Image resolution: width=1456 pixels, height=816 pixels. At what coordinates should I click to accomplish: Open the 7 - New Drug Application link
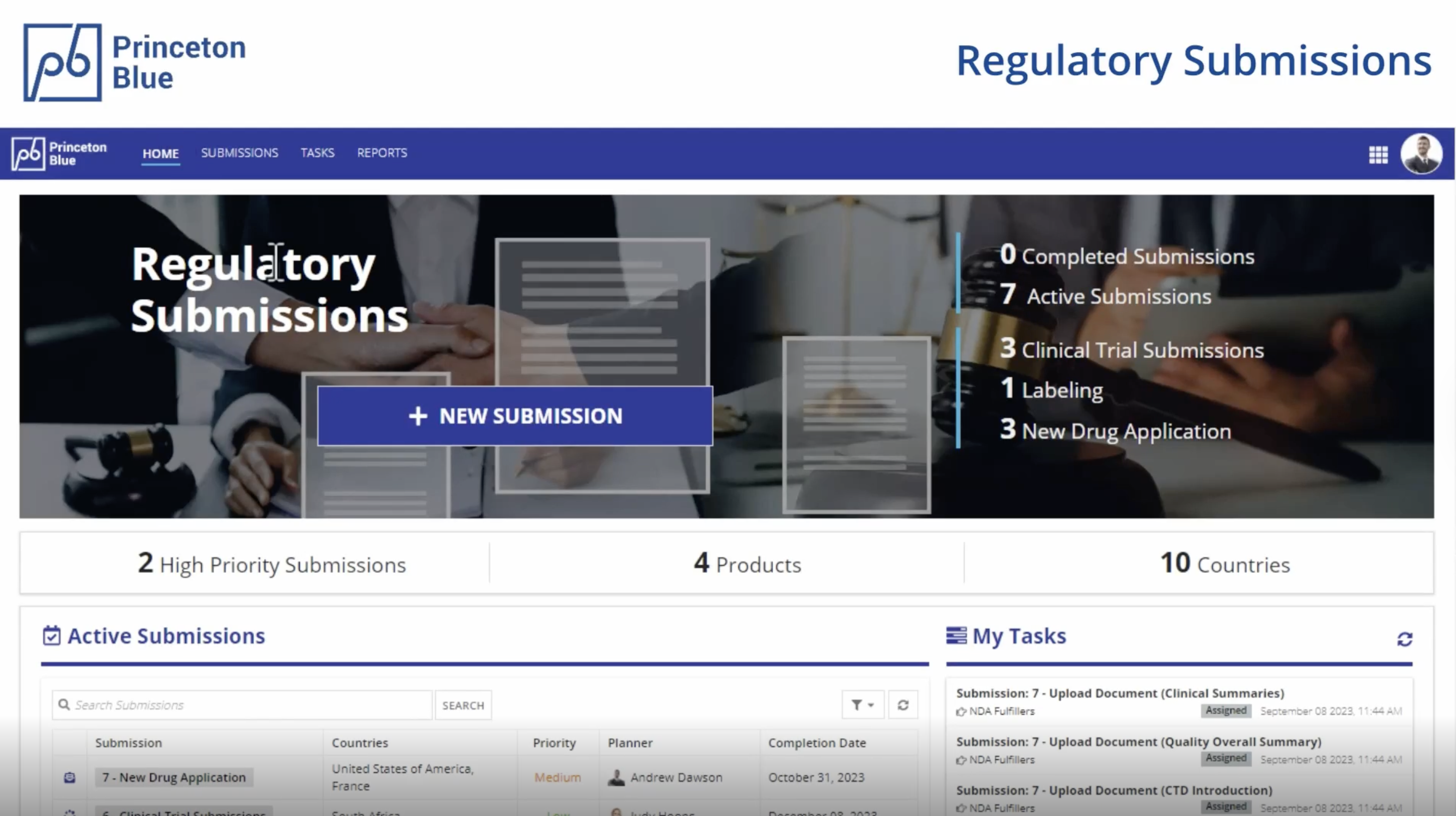174,777
